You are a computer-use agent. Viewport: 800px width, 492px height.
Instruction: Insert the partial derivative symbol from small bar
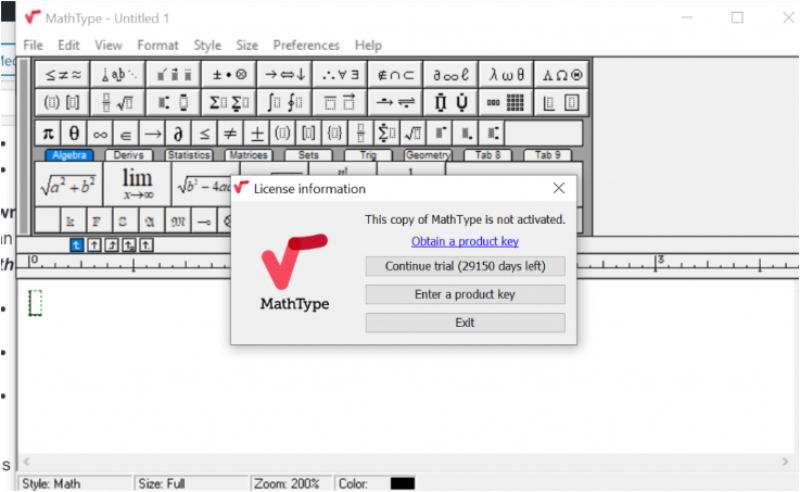178,134
